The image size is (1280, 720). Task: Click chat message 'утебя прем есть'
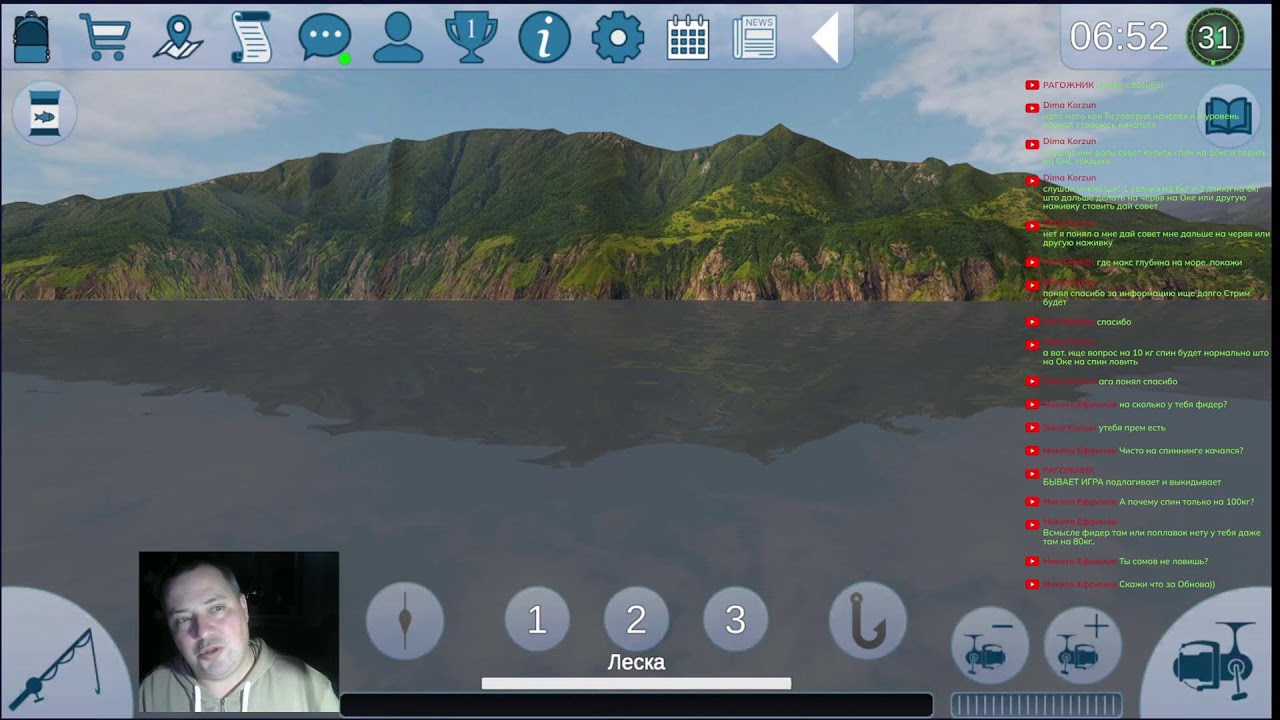pyautogui.click(x=1132, y=428)
